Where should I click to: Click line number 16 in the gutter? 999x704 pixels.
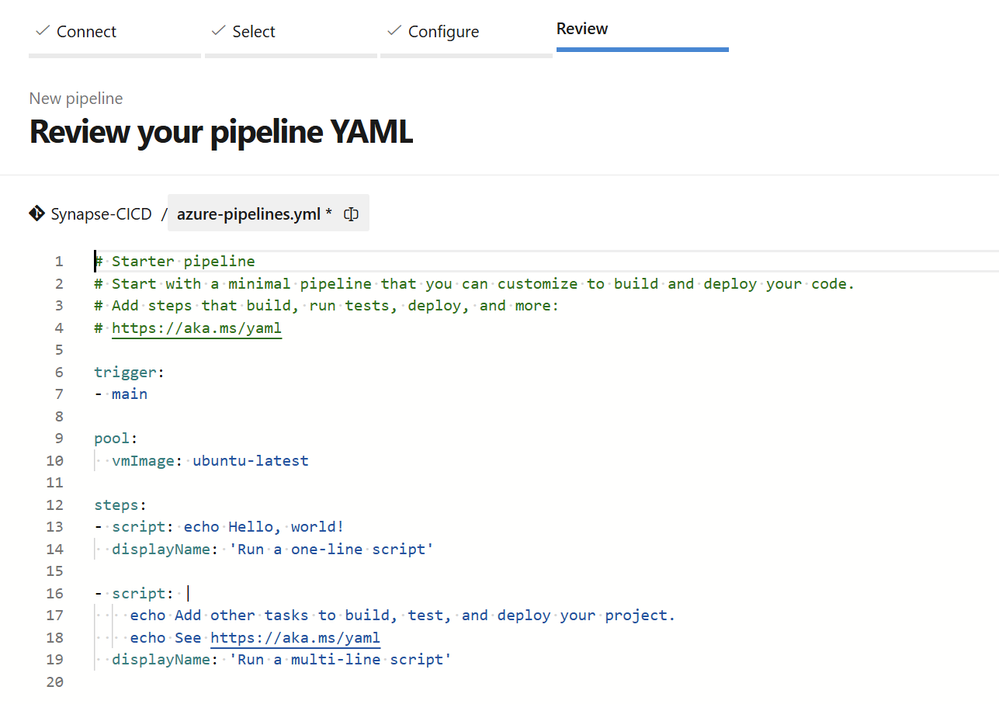[x=54, y=593]
